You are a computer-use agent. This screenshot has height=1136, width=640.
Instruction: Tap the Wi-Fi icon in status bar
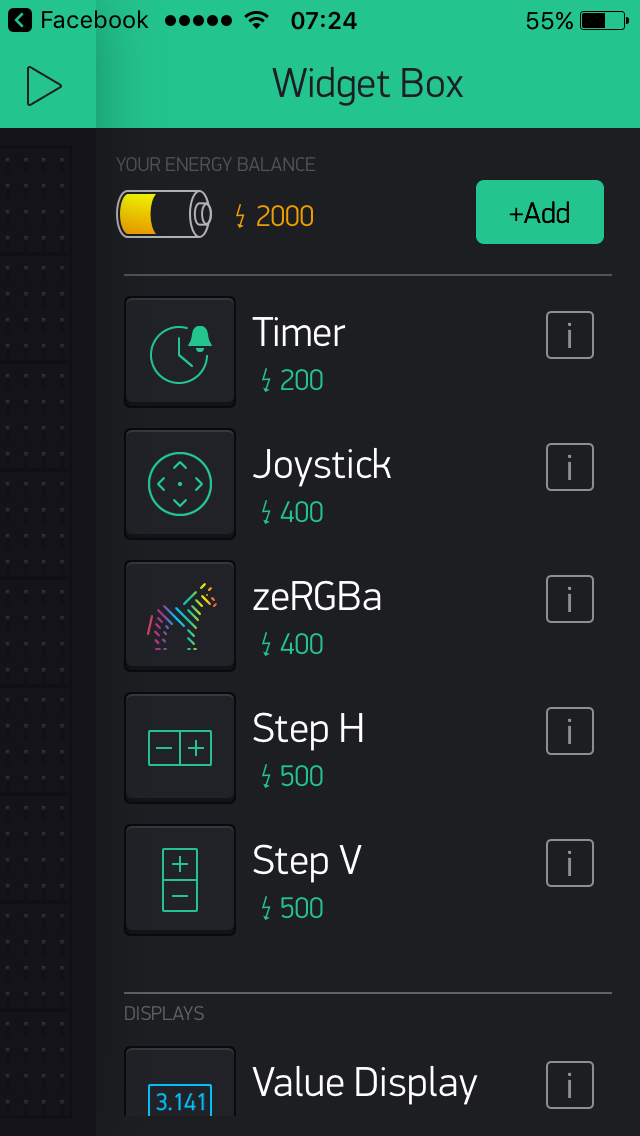click(255, 18)
